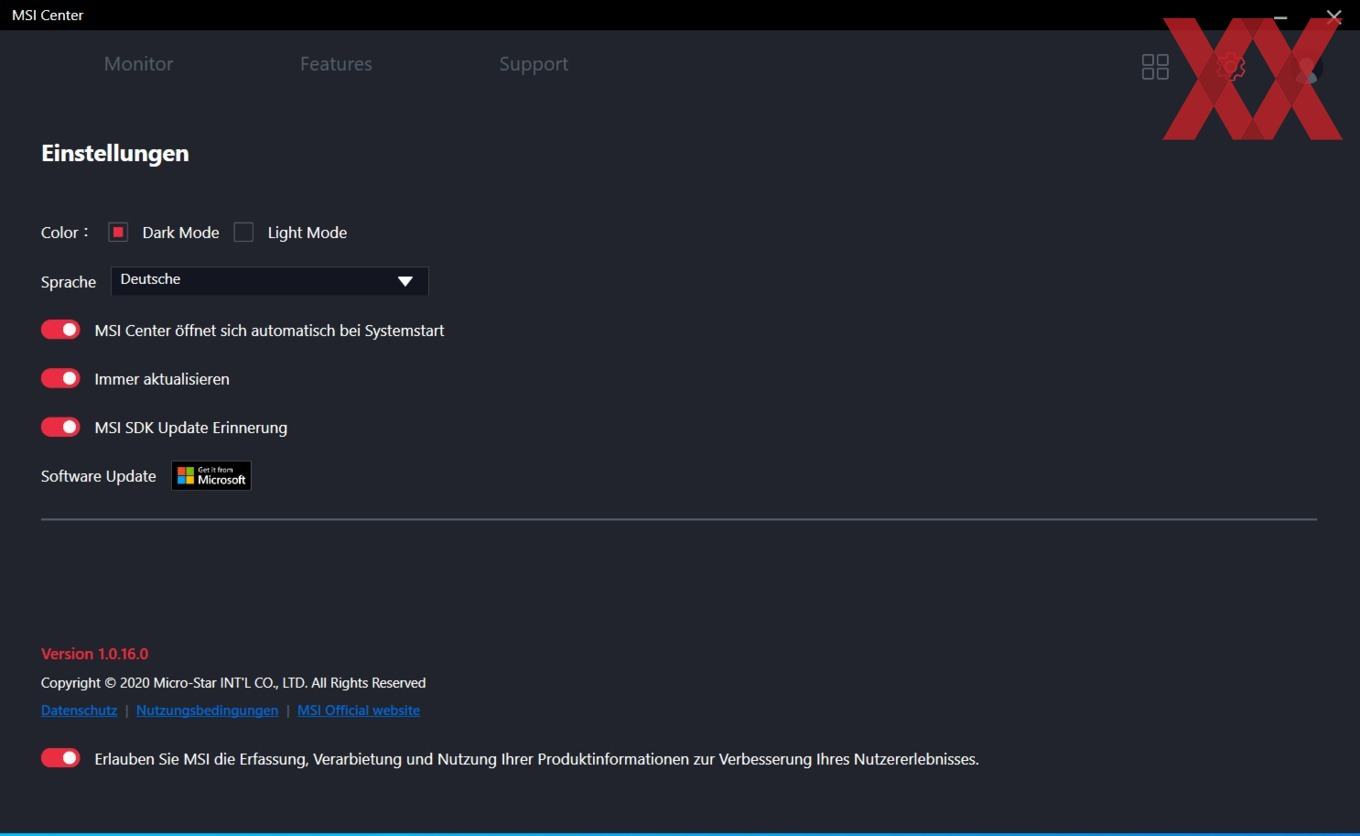Screen dimensions: 1360x836
Task: Open Microsoft Store software update badge
Action: point(211,476)
